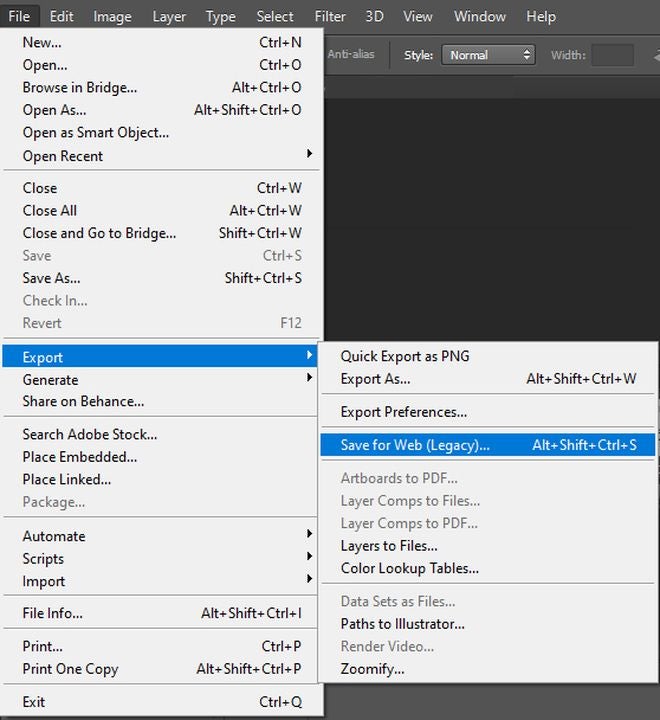
Task: Open Export Preferences...
Action: point(488,412)
